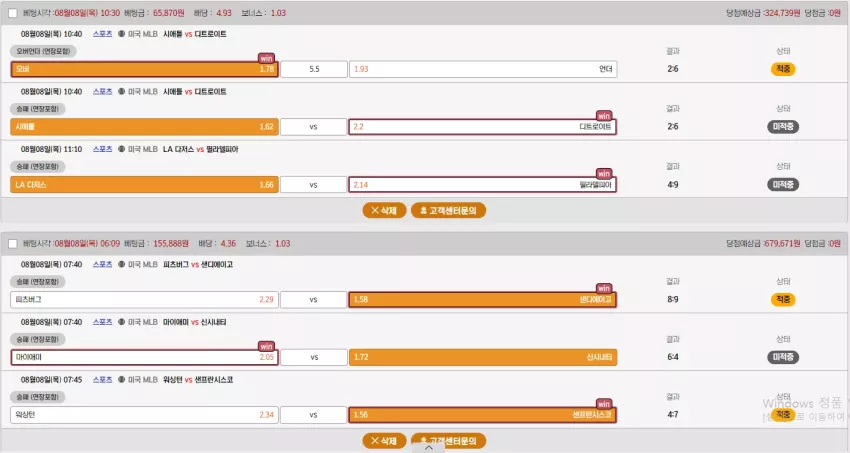The image size is (850, 453).
Task: Open the 스포츠 link for 피츠버그 vs 샌디에이고
Action: tap(102, 264)
